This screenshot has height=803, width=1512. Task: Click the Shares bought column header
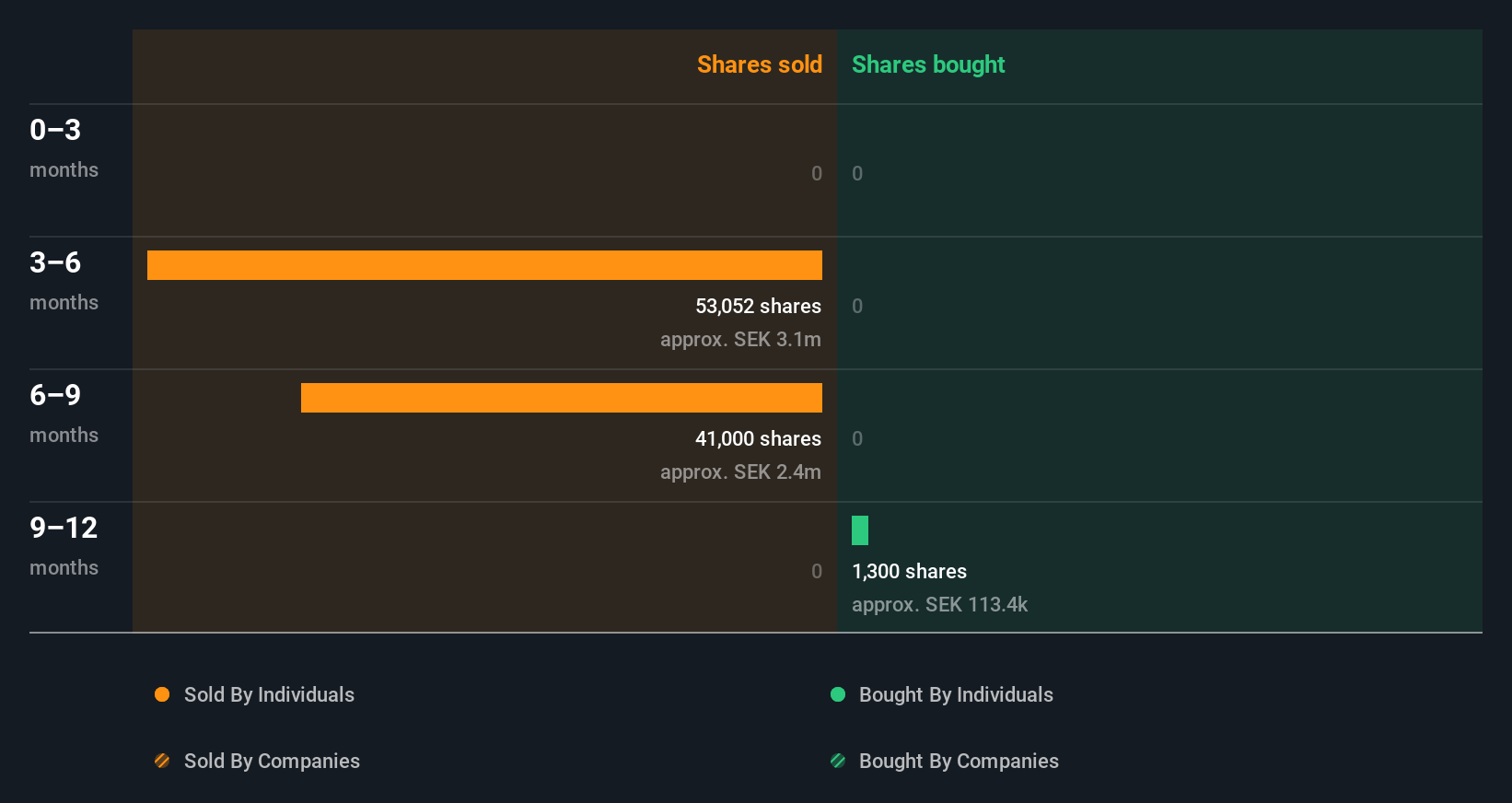(x=928, y=64)
